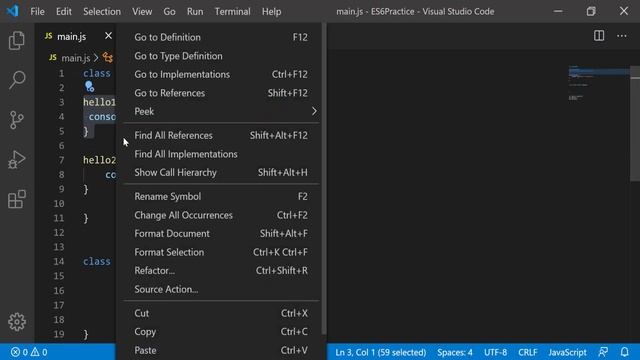Open the Manage gear icon
Screen dimensions: 640x360
17,322
